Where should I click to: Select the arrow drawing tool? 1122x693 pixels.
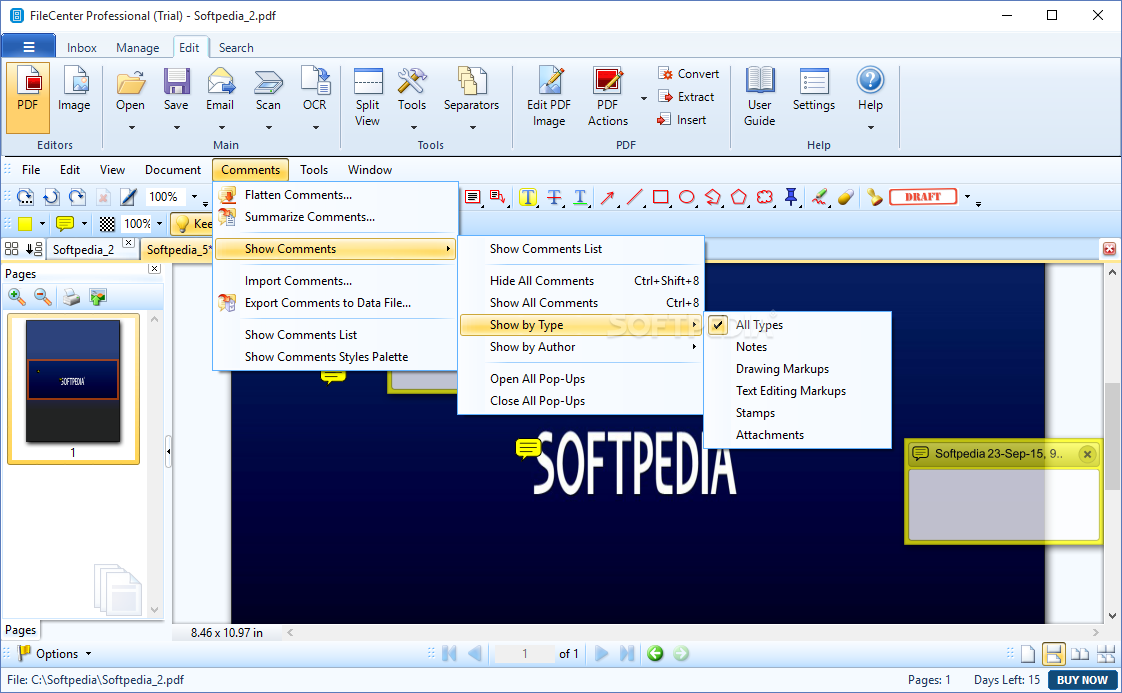pos(608,197)
